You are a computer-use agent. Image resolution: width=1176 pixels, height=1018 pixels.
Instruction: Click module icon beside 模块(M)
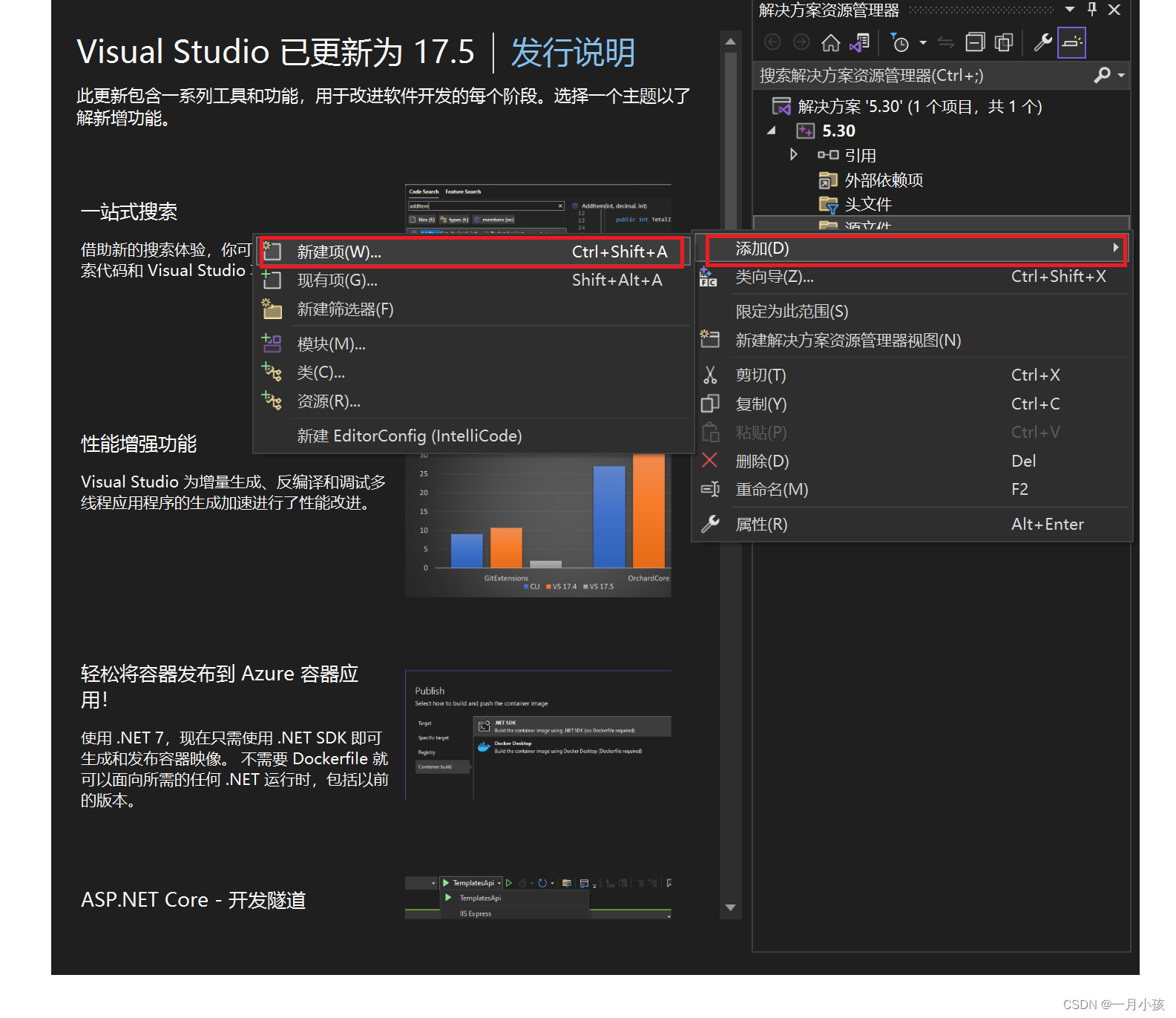pyautogui.click(x=272, y=344)
